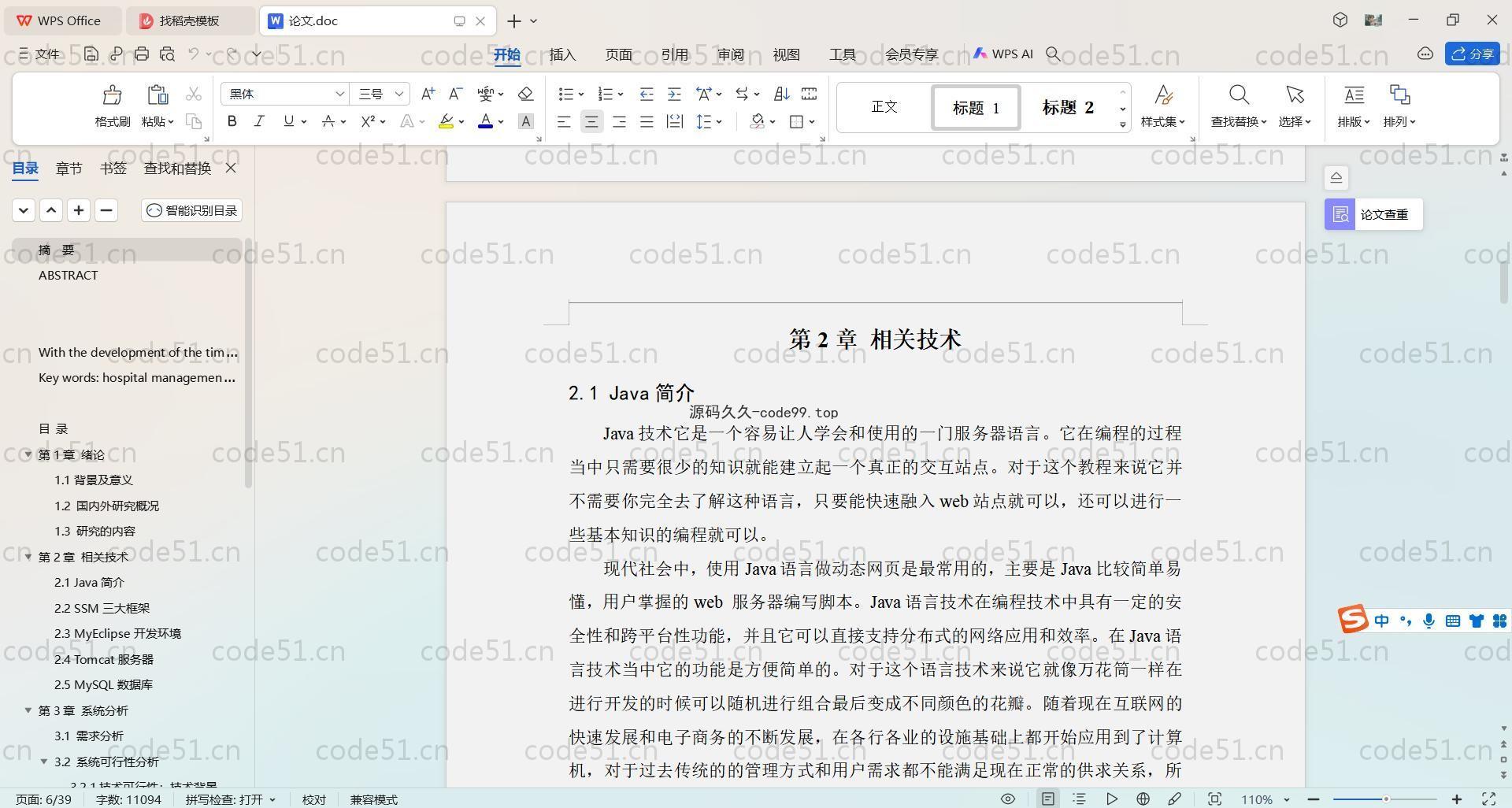Toggle Center paragraph alignment
This screenshot has height=808, width=1512.
[x=591, y=121]
